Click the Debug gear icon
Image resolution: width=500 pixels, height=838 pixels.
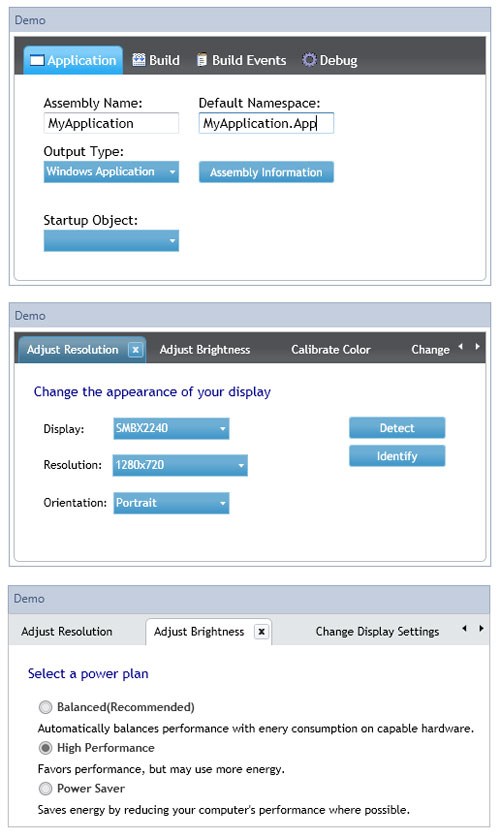click(309, 59)
